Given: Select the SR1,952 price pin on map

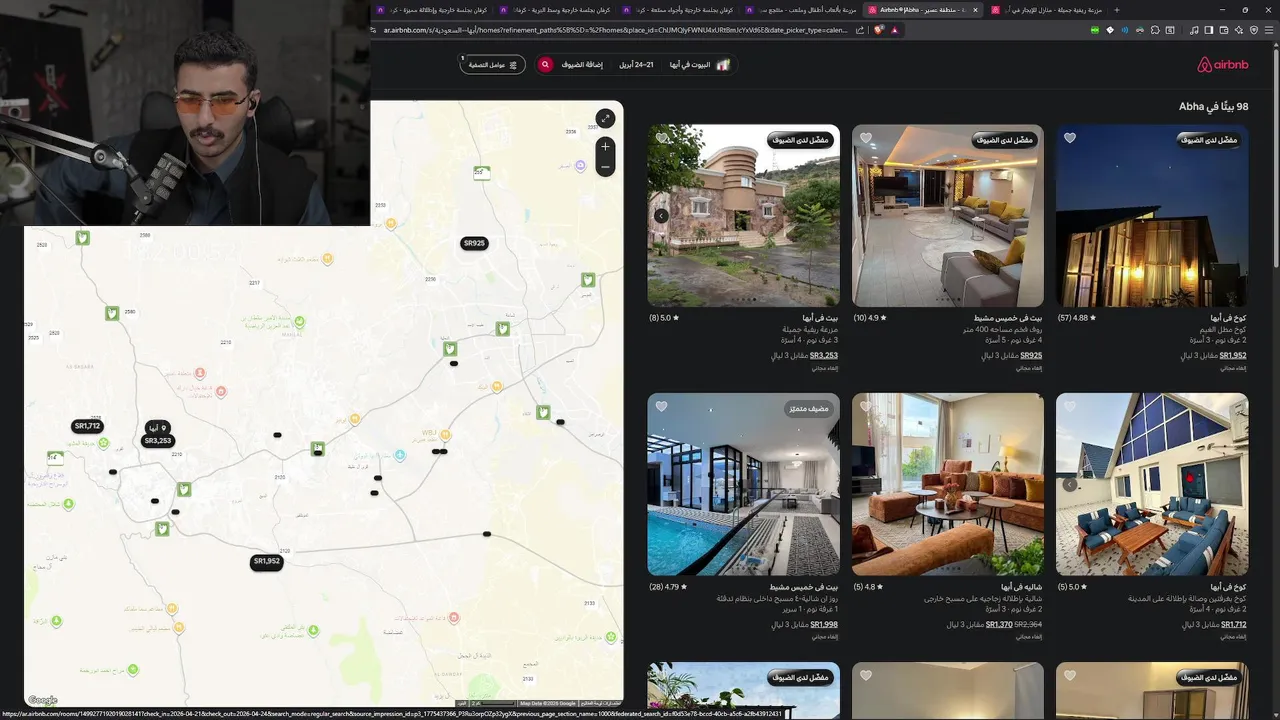Looking at the screenshot, I should 267,562.
